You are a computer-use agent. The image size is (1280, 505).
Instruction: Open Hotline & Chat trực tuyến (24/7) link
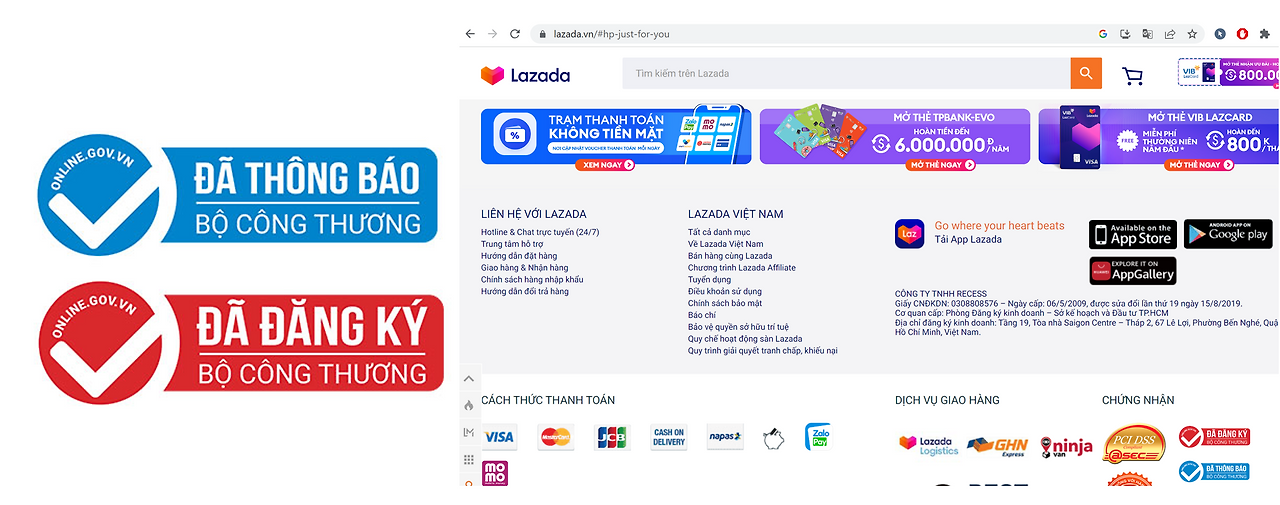pyautogui.click(x=540, y=232)
